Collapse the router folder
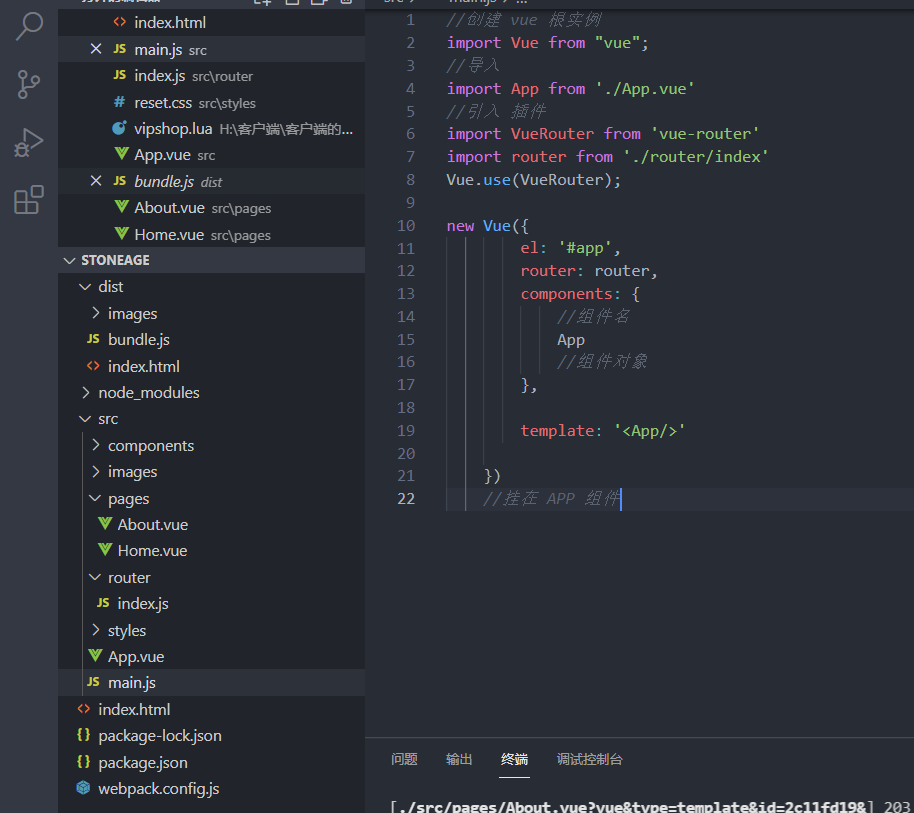Screen dimensions: 914x813 212,578
